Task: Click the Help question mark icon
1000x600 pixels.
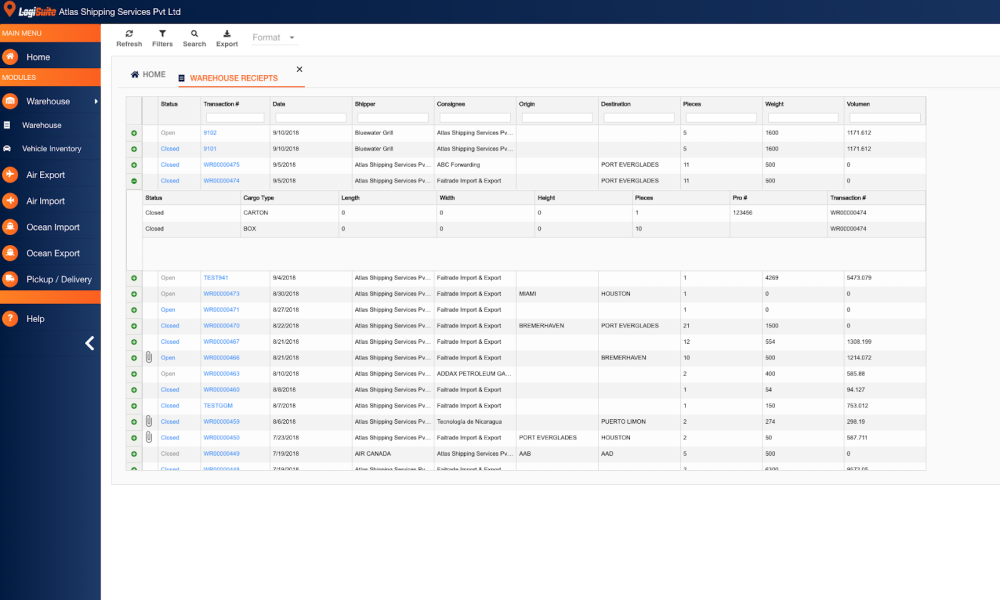Action: pyautogui.click(x=10, y=319)
